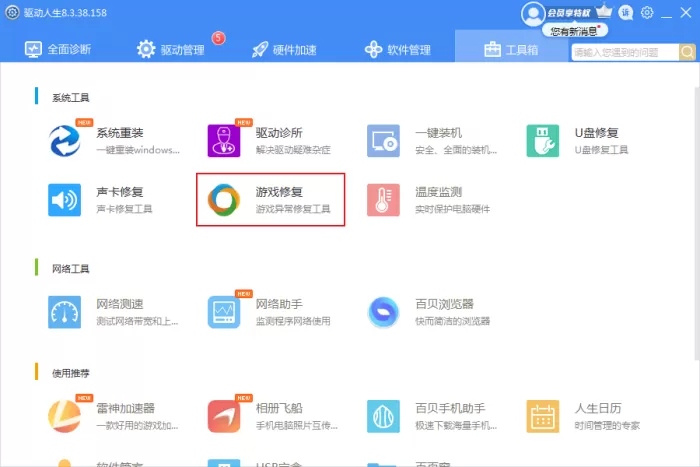Click the 系统重装 title text
Image resolution: width=700 pixels, height=467 pixels.
120,133
